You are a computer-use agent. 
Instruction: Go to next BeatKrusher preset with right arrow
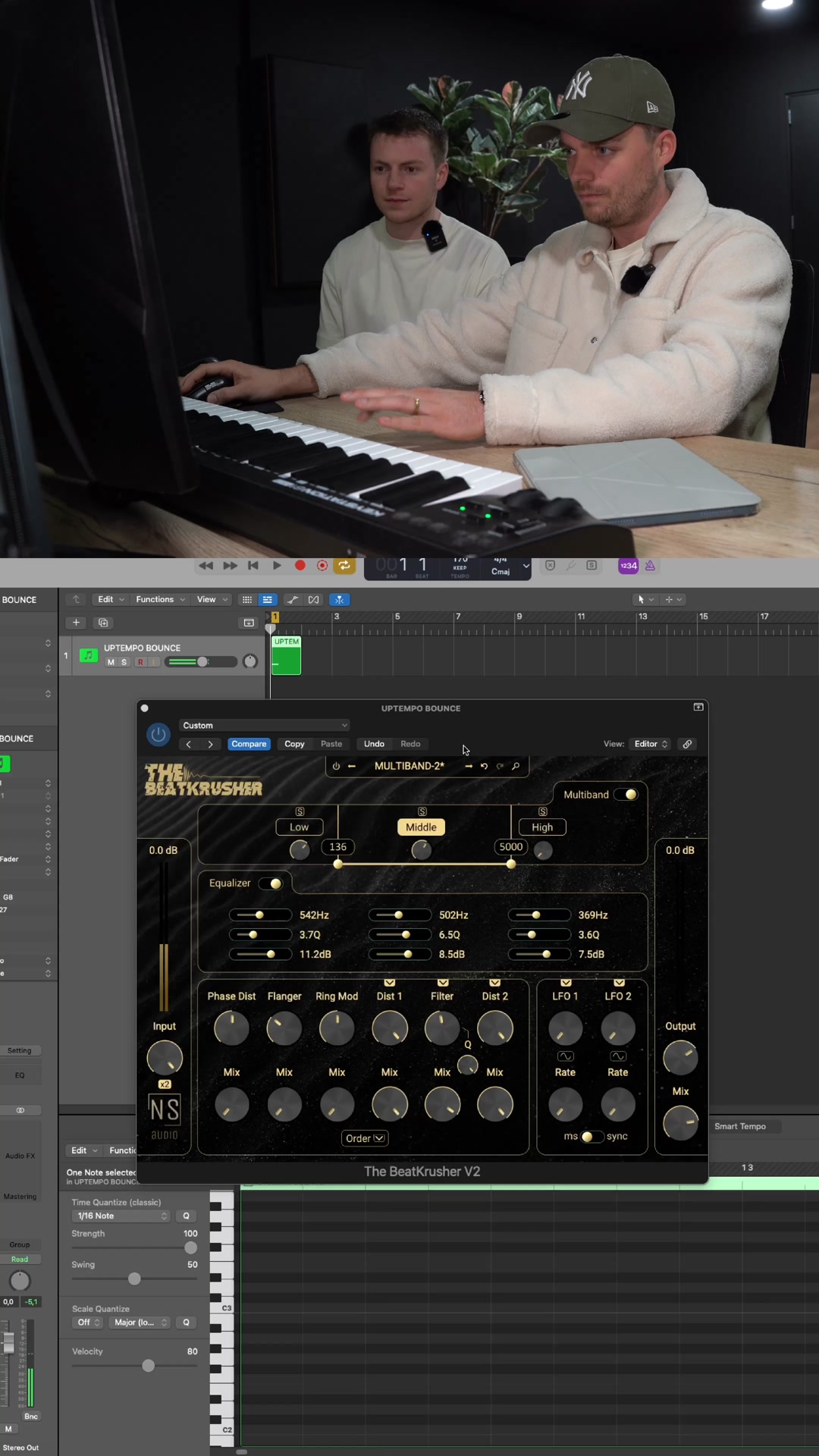point(469,766)
